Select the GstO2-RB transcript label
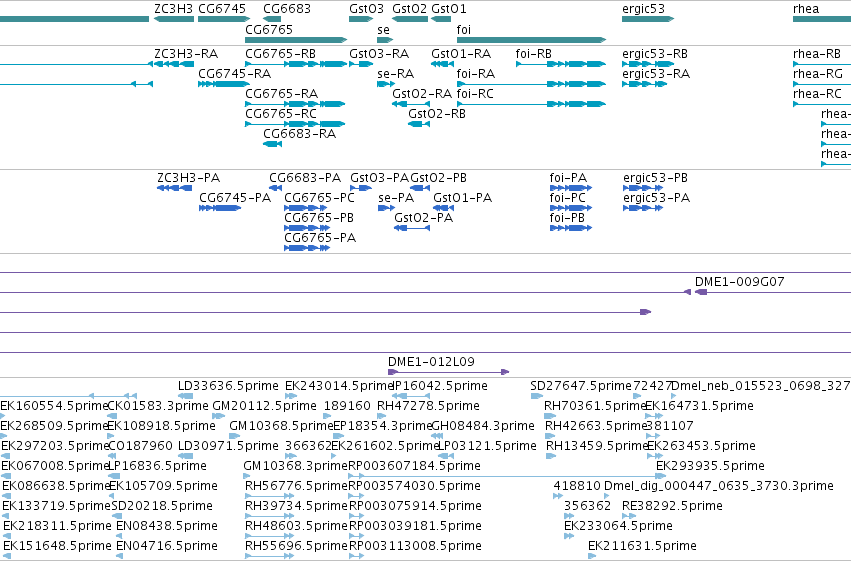The width and height of the screenshot is (851, 561). click(x=437, y=114)
